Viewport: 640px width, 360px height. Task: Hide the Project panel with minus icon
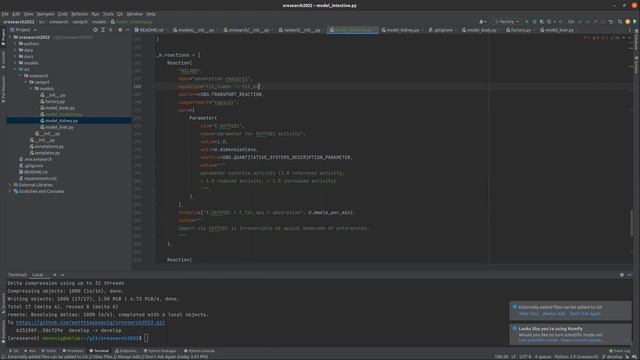pyautogui.click(x=128, y=30)
